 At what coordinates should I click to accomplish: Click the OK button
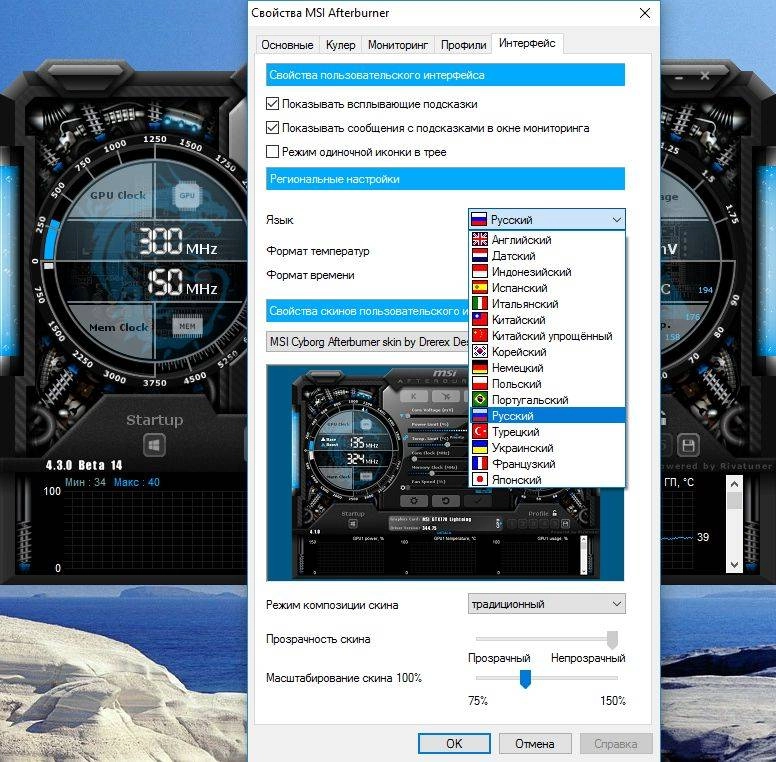[454, 743]
